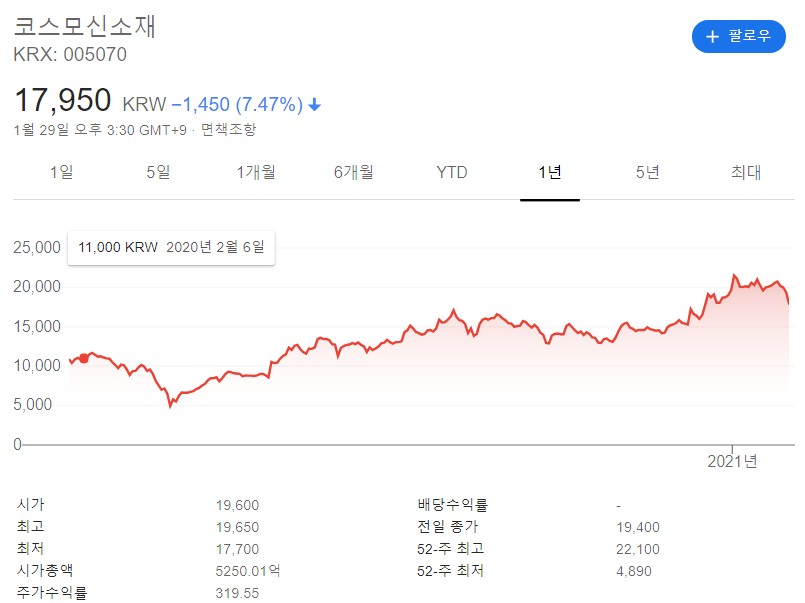The height and width of the screenshot is (603, 805).
Task: Click the 시가총액 value 5250.01억
Action: click(248, 571)
